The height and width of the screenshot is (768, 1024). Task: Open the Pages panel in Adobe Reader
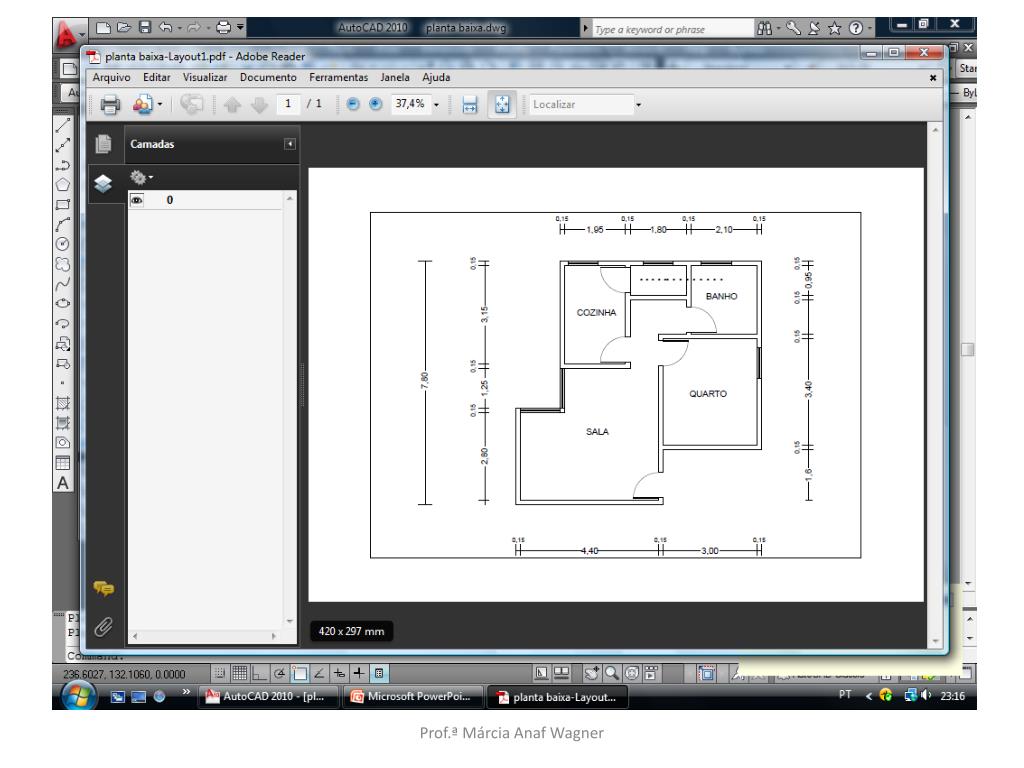coord(103,144)
